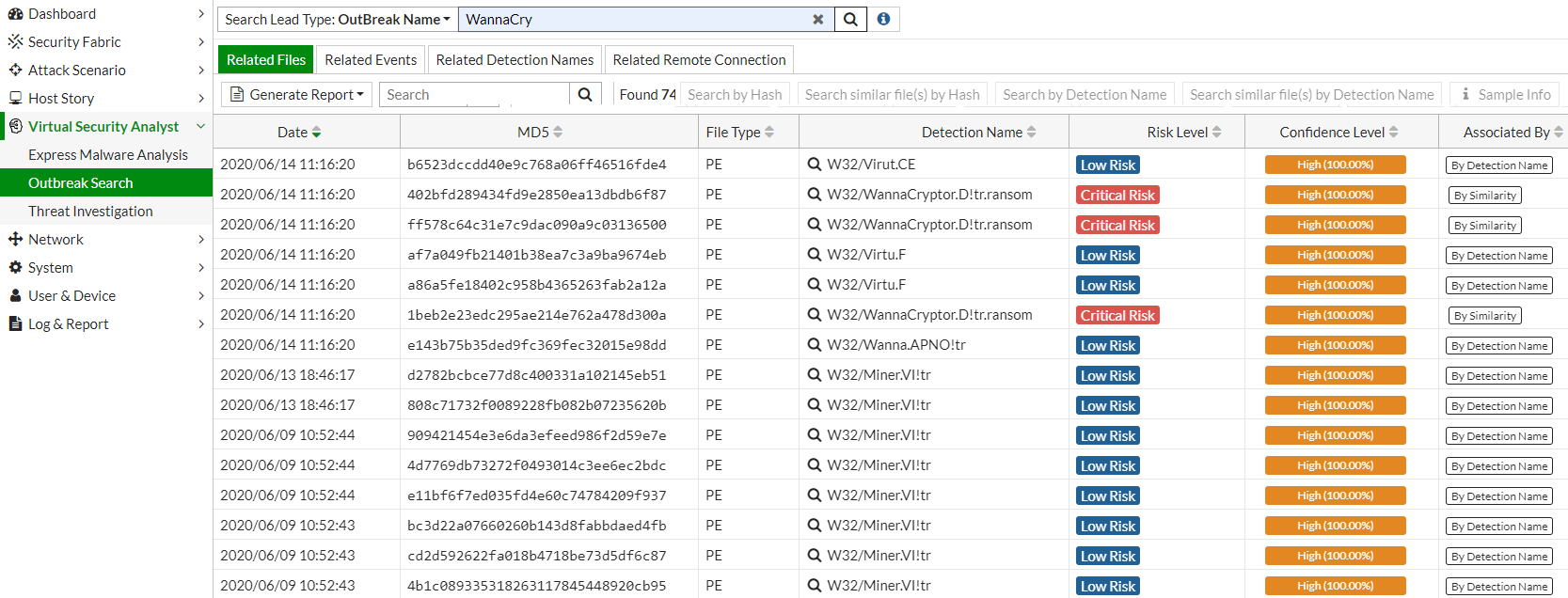The height and width of the screenshot is (598, 1568).
Task: Sort by Confidence Level column arrows
Action: tap(1394, 133)
